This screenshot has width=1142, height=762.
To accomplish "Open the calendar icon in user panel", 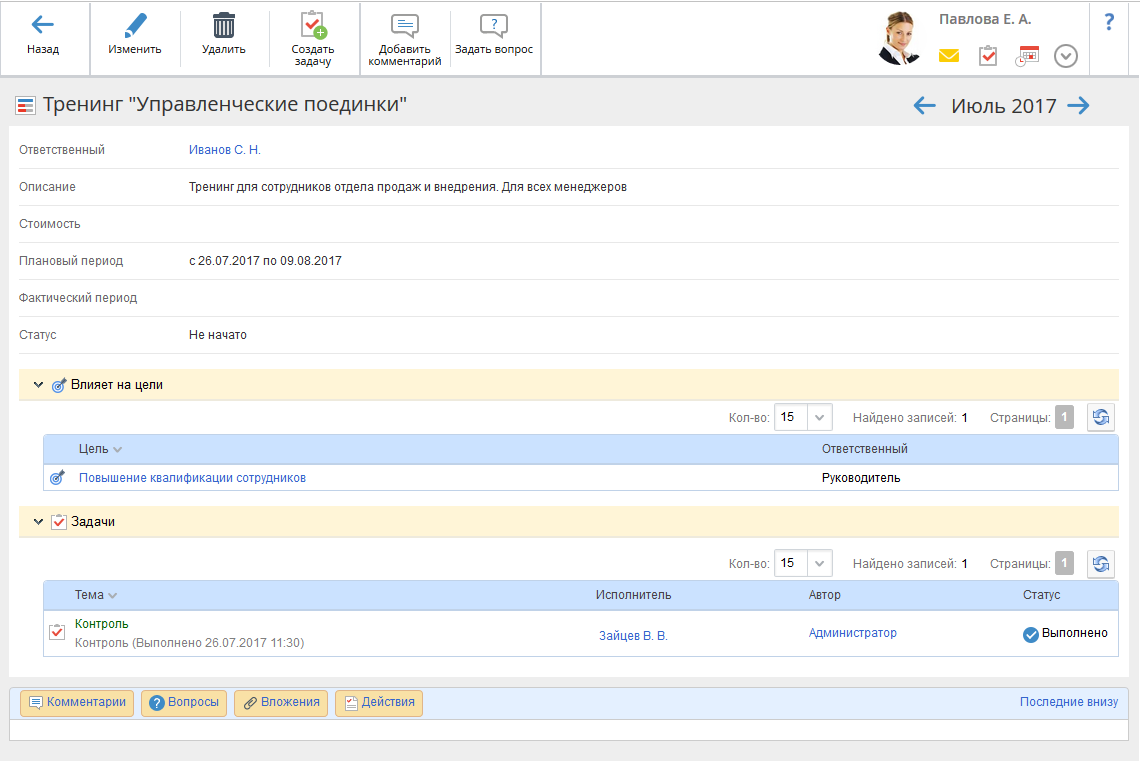I will (1027, 56).
